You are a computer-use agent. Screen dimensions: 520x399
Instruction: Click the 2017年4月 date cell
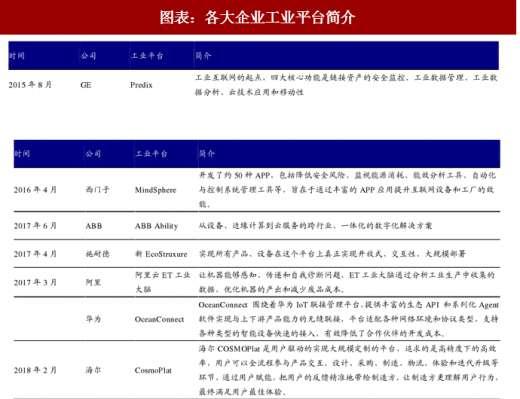[x=35, y=254]
